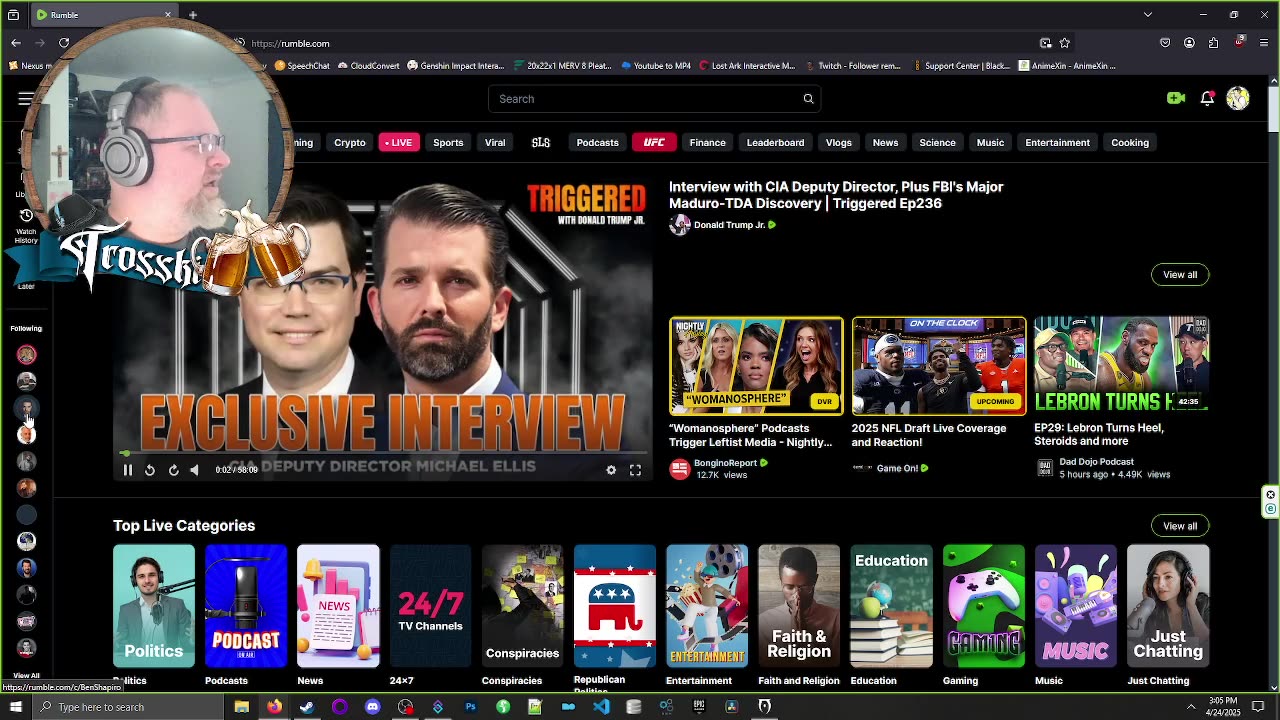1280x720 pixels.
Task: Click View all for Top Live Categories
Action: tap(1180, 526)
